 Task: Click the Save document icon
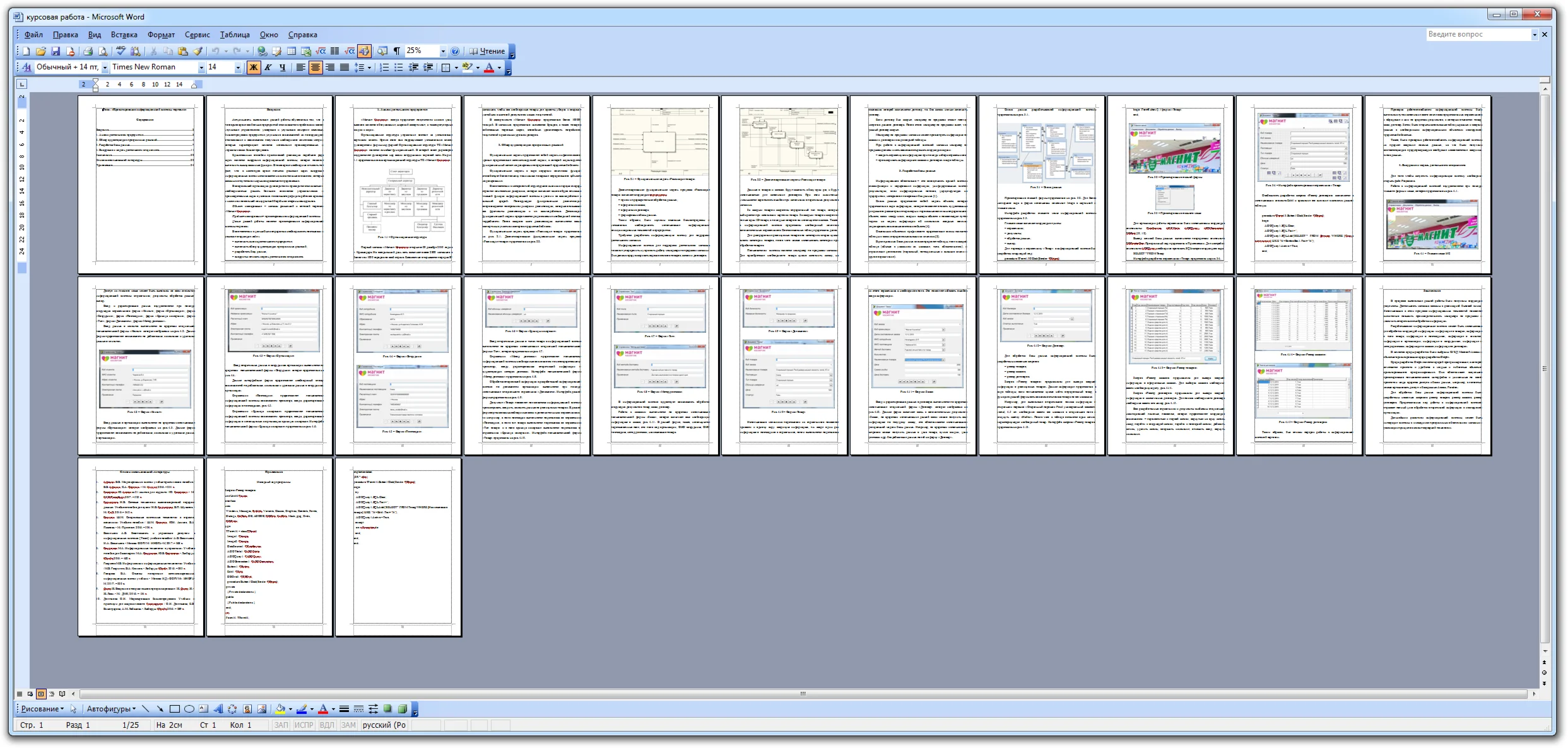(56, 51)
